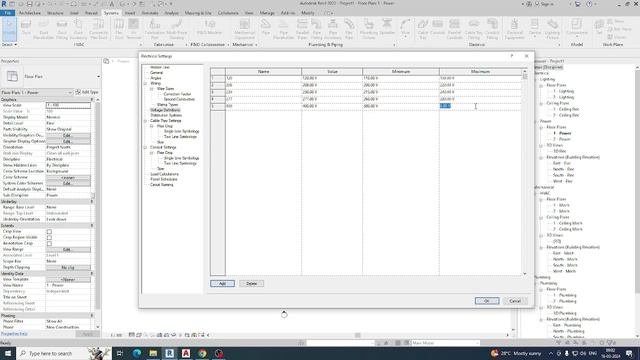Open the View Scale dropdown in Properties

point(68,105)
